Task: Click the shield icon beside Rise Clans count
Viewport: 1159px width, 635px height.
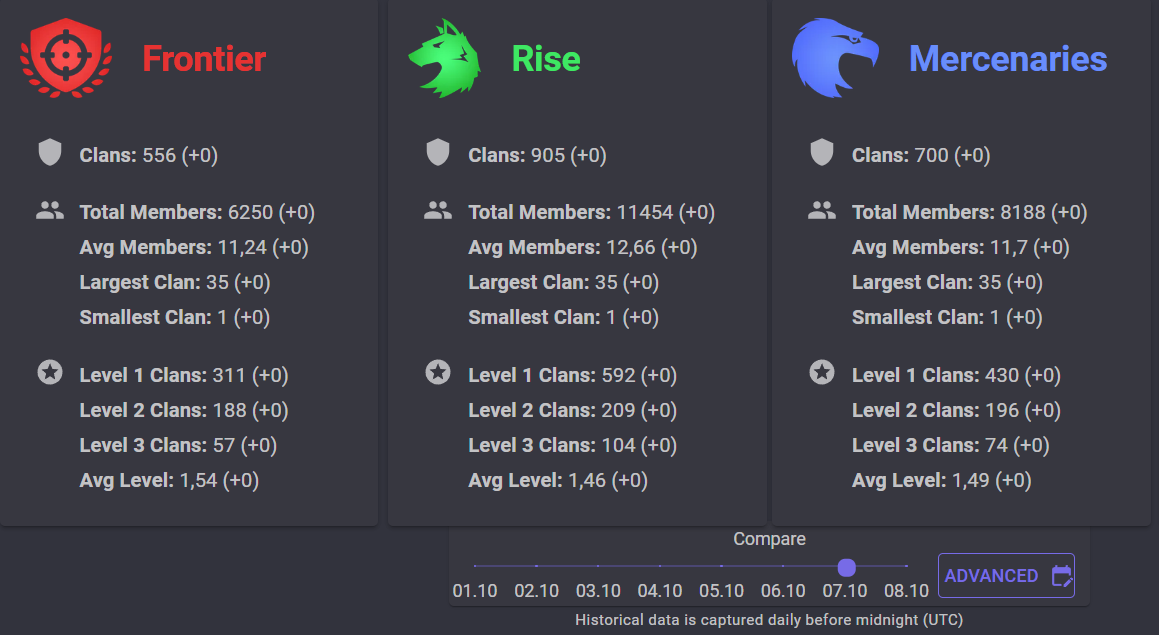Action: [438, 153]
